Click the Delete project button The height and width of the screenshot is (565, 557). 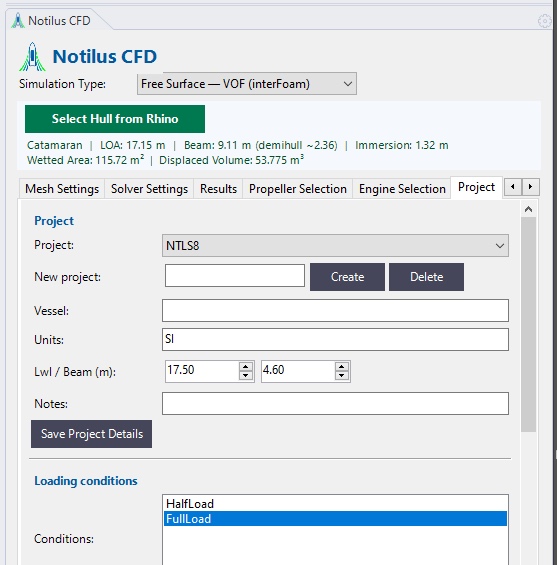click(427, 277)
